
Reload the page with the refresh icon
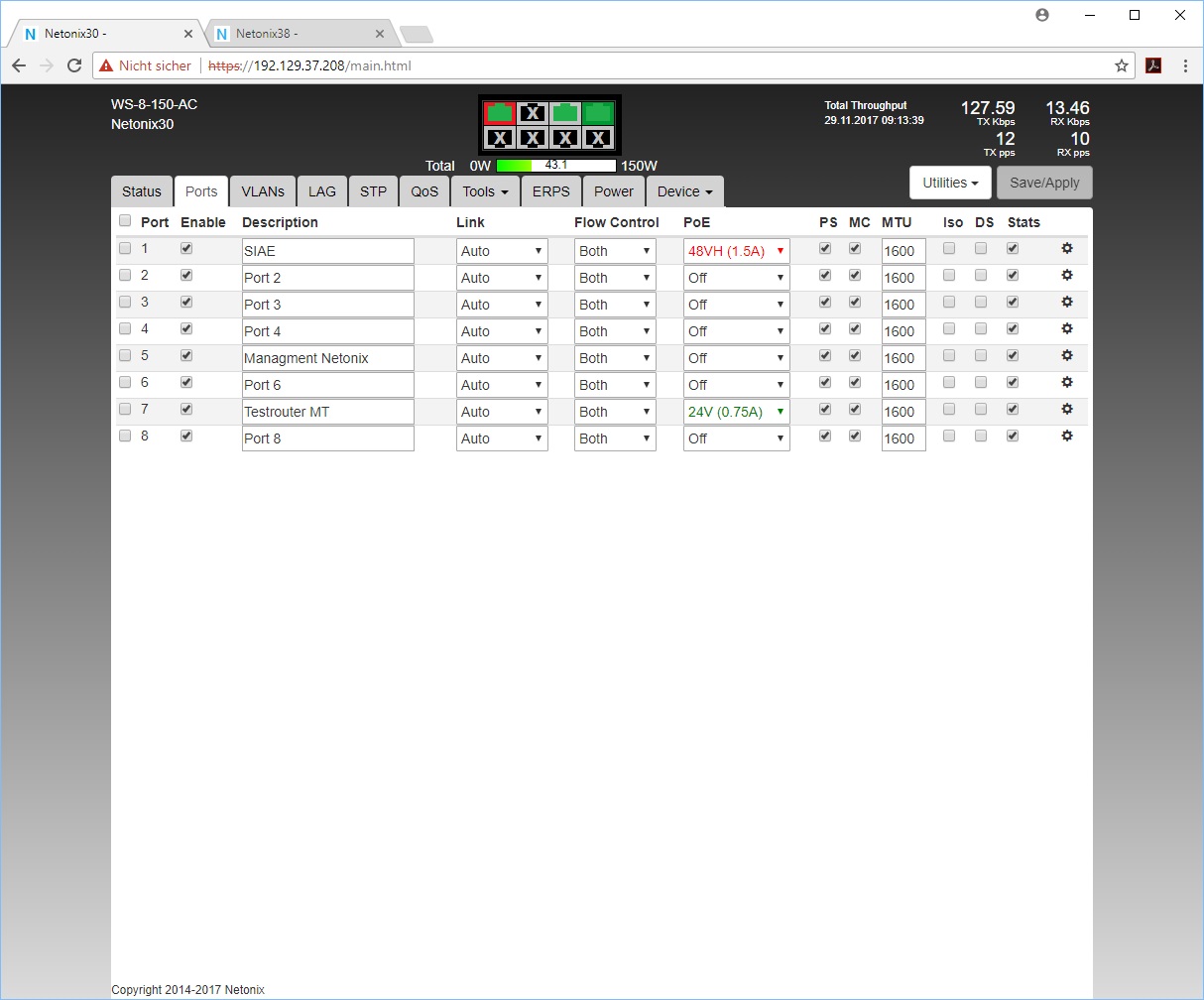click(x=74, y=66)
